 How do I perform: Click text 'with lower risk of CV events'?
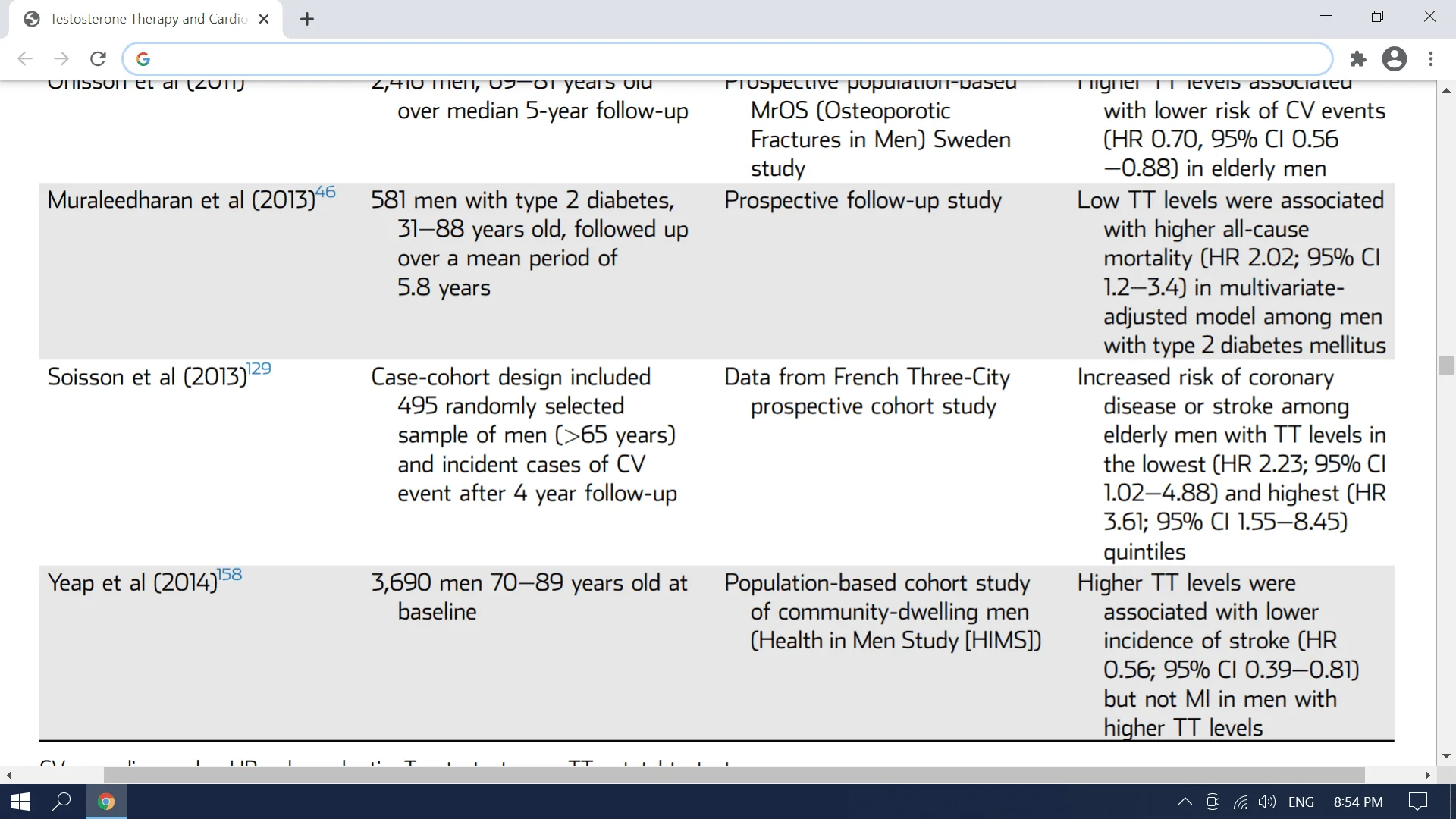pos(1244,111)
